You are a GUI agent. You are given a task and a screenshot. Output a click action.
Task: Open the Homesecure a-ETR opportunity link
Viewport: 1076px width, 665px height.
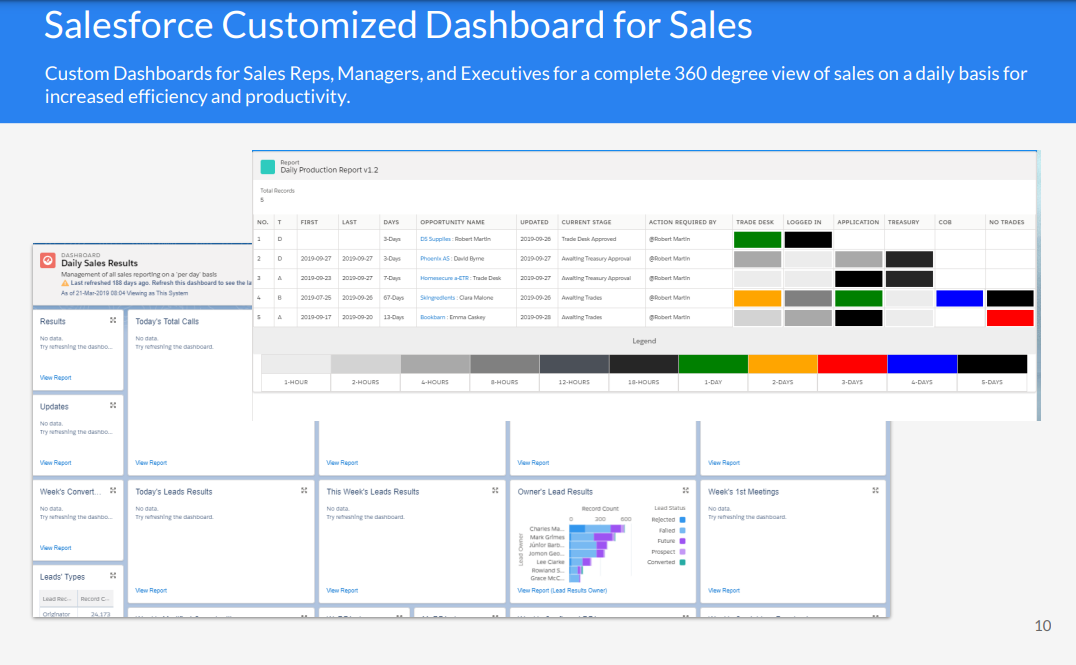click(444, 278)
